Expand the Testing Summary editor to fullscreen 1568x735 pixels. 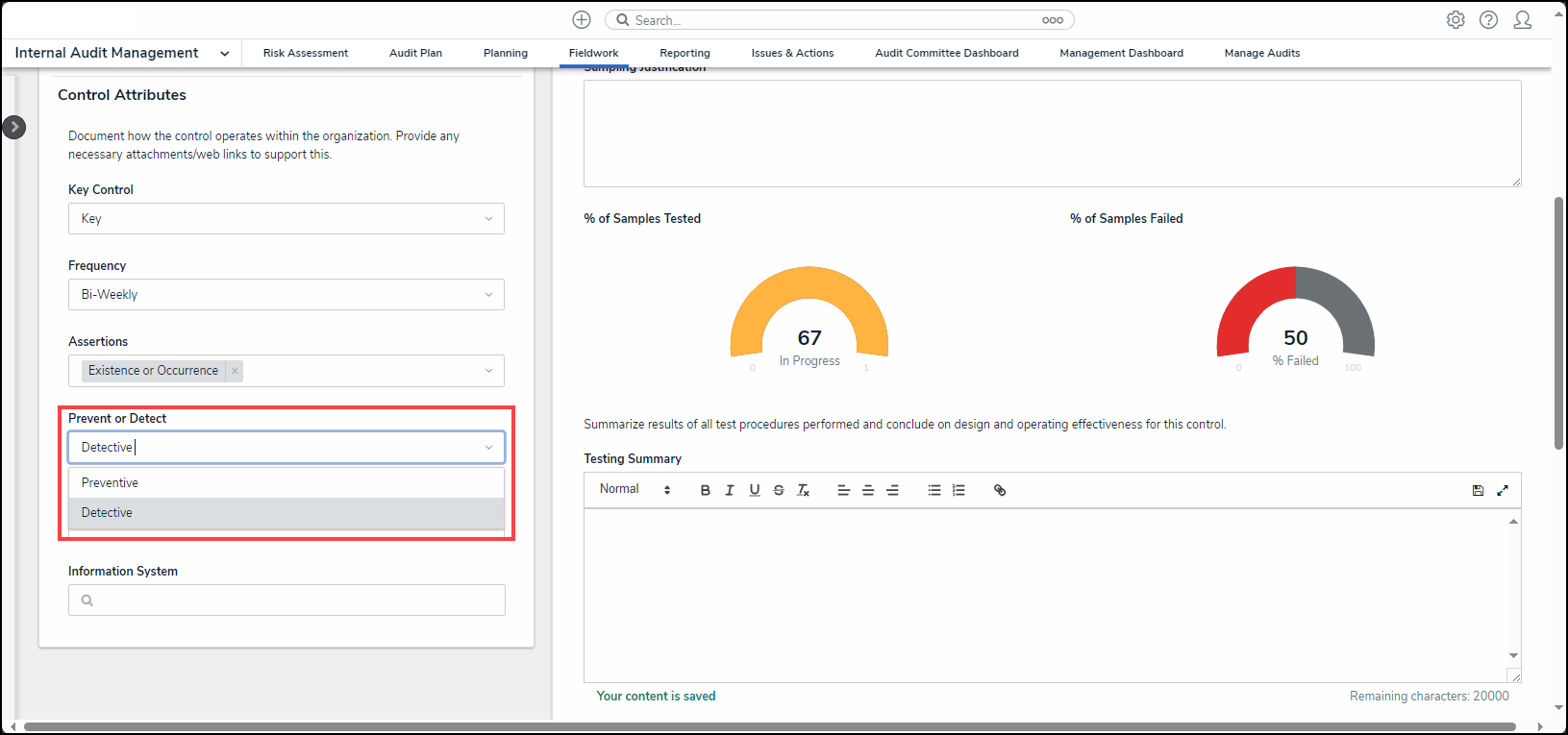click(1503, 490)
